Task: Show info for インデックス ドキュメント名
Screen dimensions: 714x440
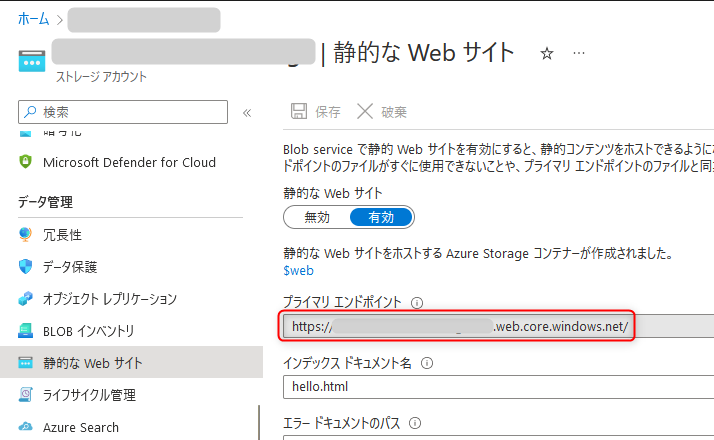Action: click(427, 363)
